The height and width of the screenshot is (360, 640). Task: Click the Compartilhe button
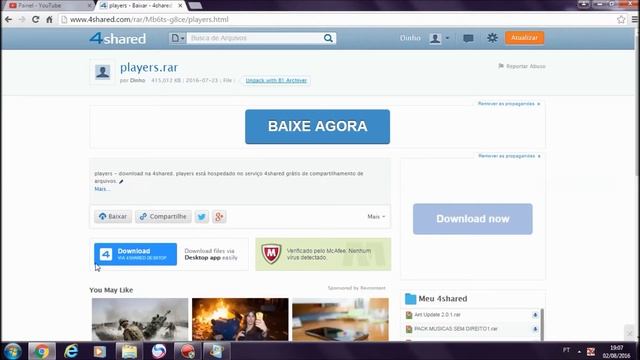163,216
